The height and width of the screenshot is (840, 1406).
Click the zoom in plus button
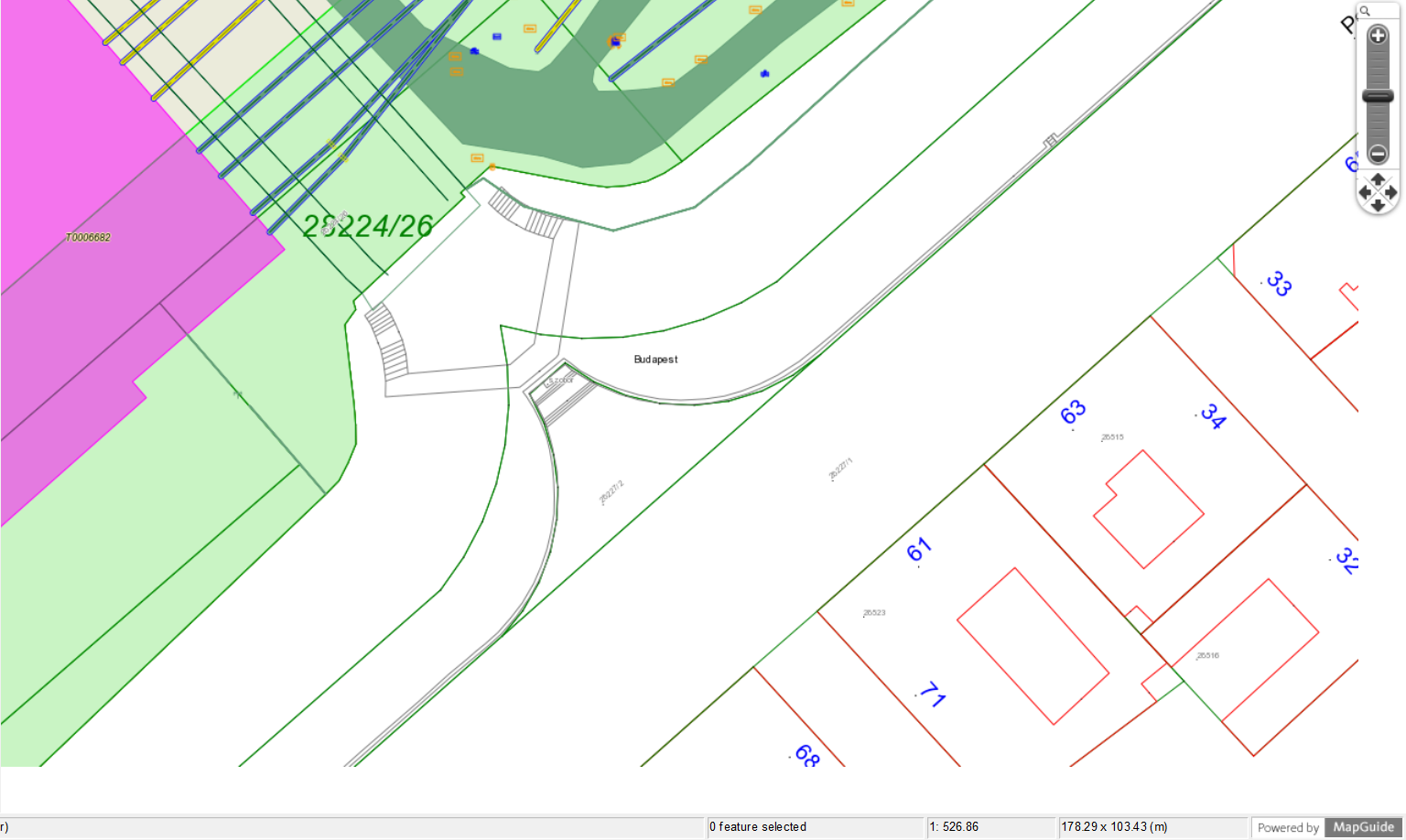[x=1378, y=37]
